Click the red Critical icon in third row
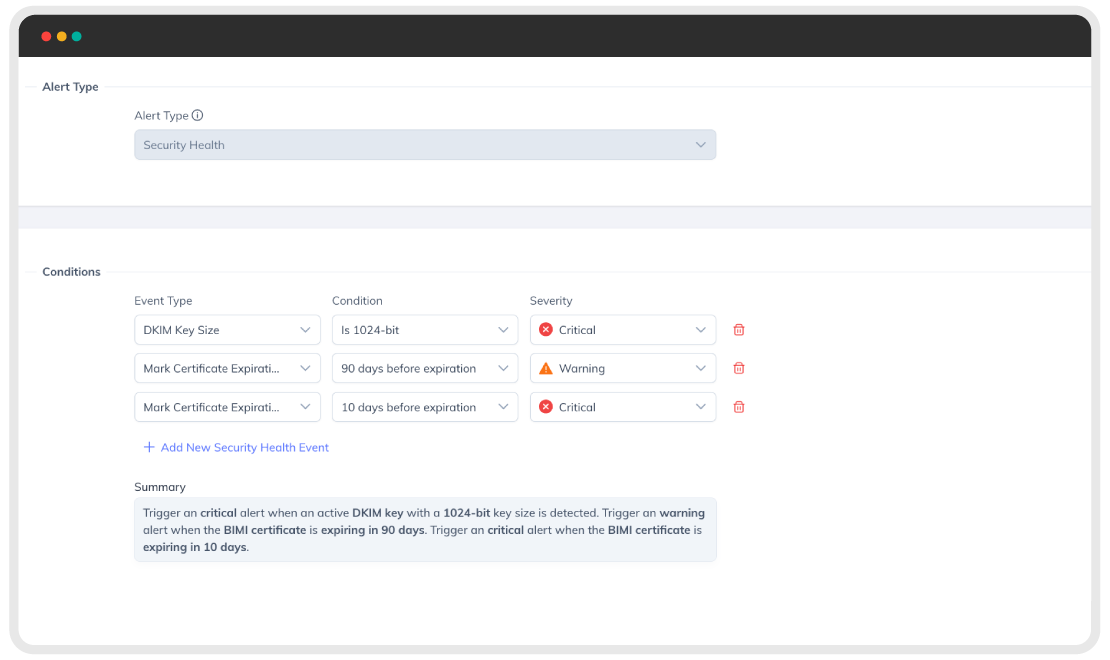This screenshot has width=1110, height=660. pos(546,407)
